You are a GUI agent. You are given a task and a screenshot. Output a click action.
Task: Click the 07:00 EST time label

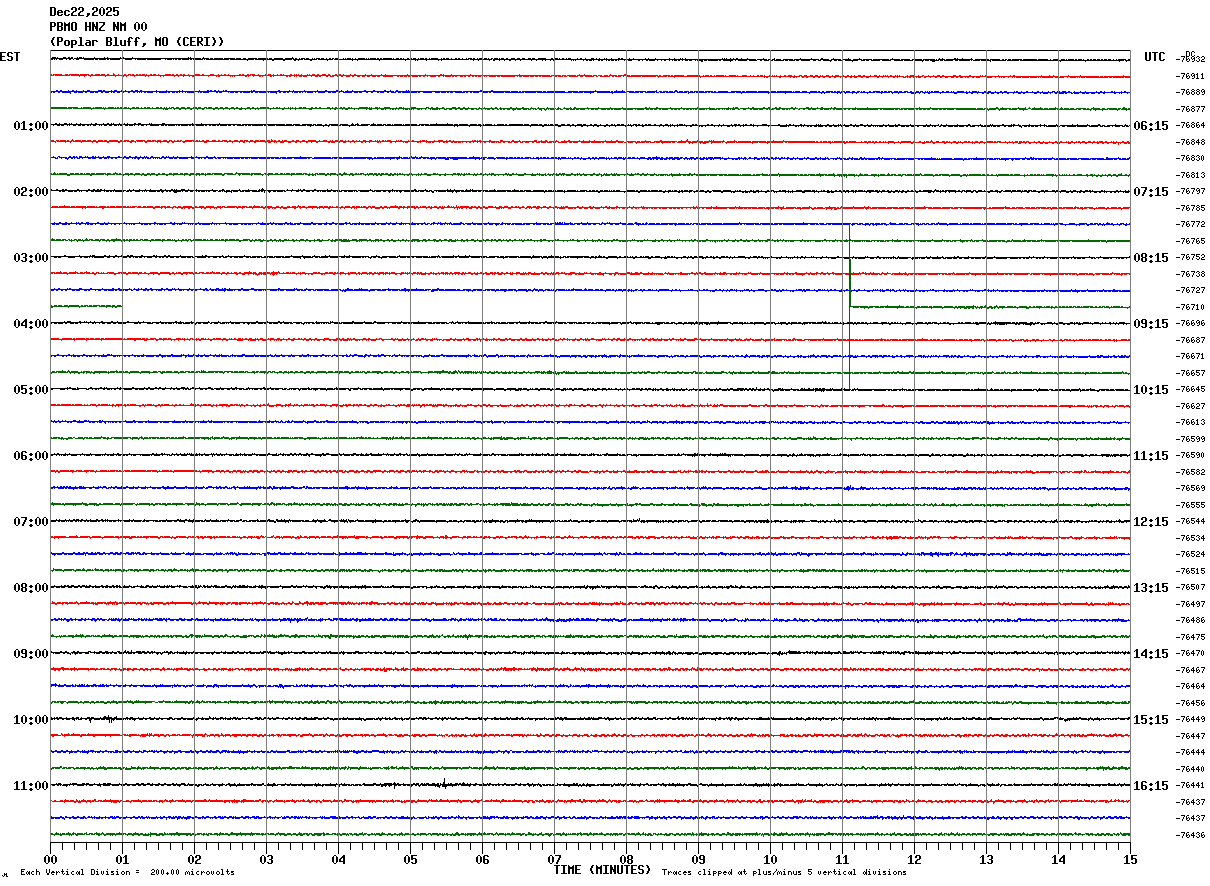pos(31,522)
